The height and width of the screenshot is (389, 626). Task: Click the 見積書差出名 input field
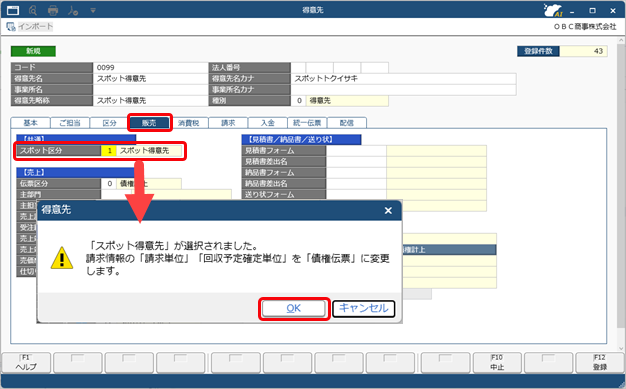356,162
